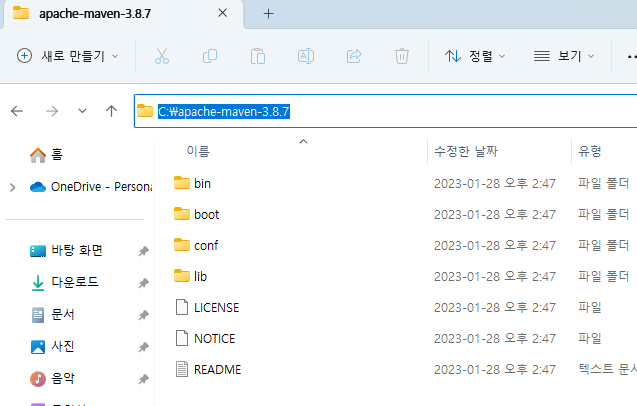Viewport: 637px width, 406px height.
Task: Click the boot folder icon
Action: pyautogui.click(x=182, y=214)
